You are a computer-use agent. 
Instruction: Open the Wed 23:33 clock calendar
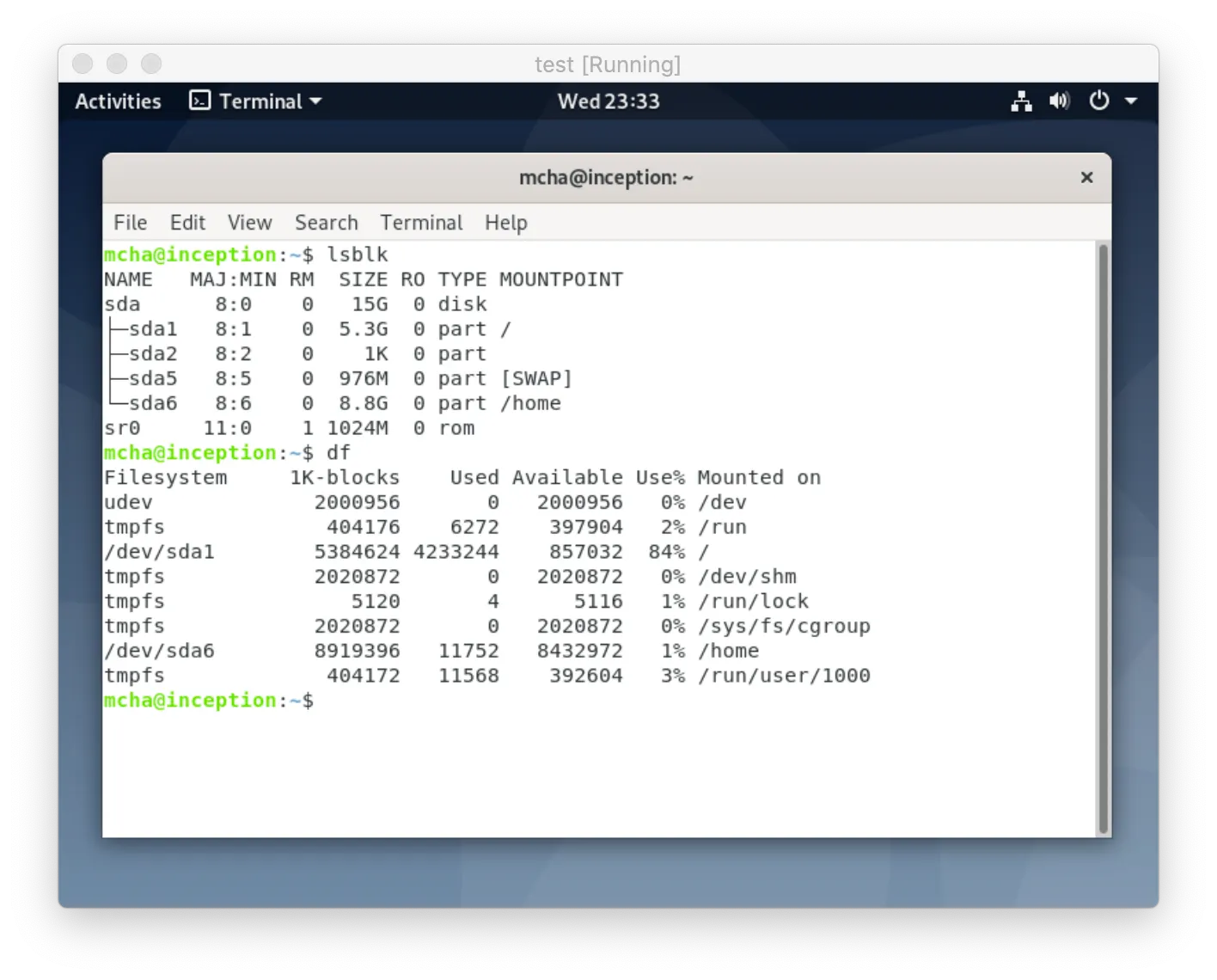[608, 101]
